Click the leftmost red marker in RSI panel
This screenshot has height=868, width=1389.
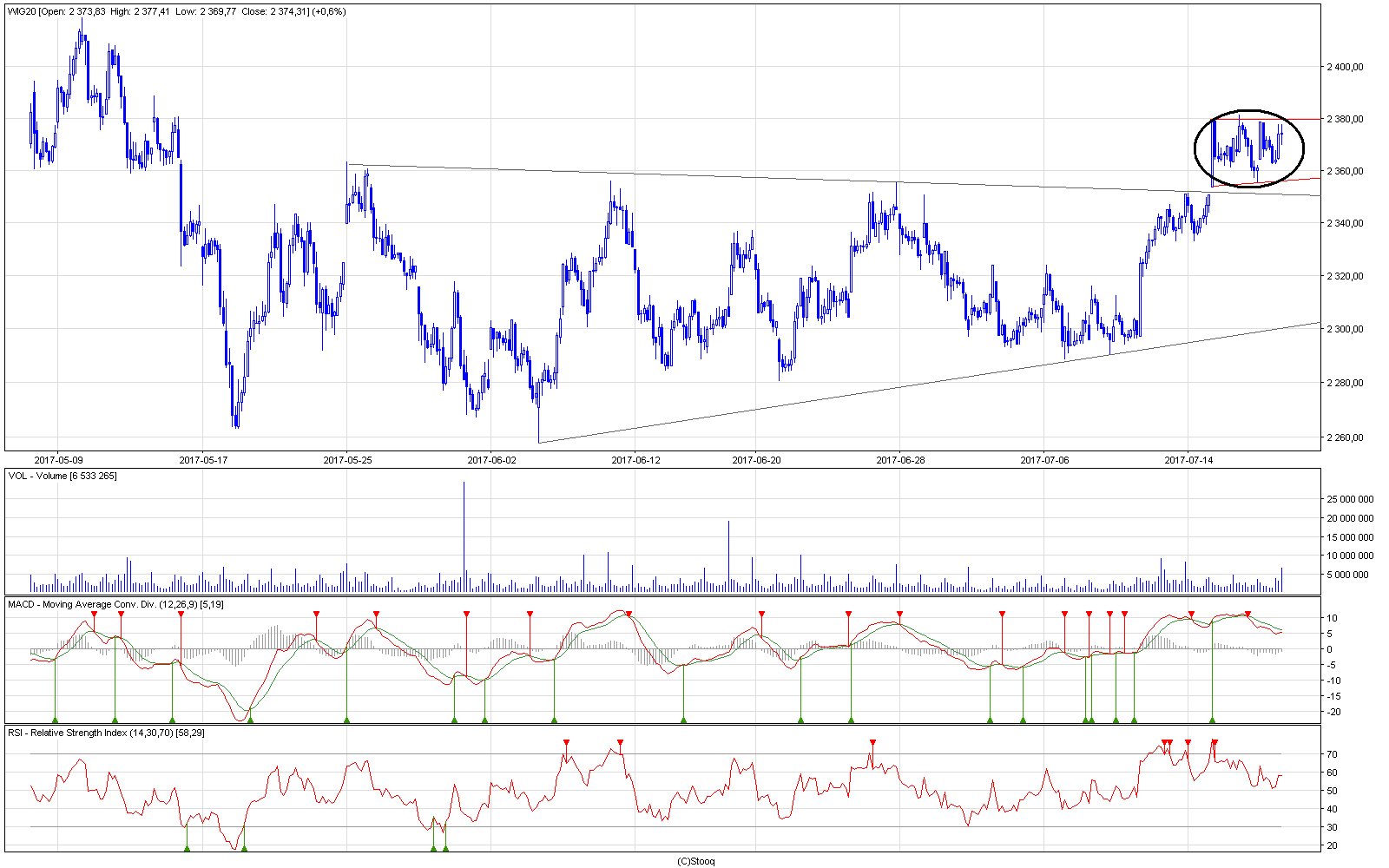pos(566,742)
